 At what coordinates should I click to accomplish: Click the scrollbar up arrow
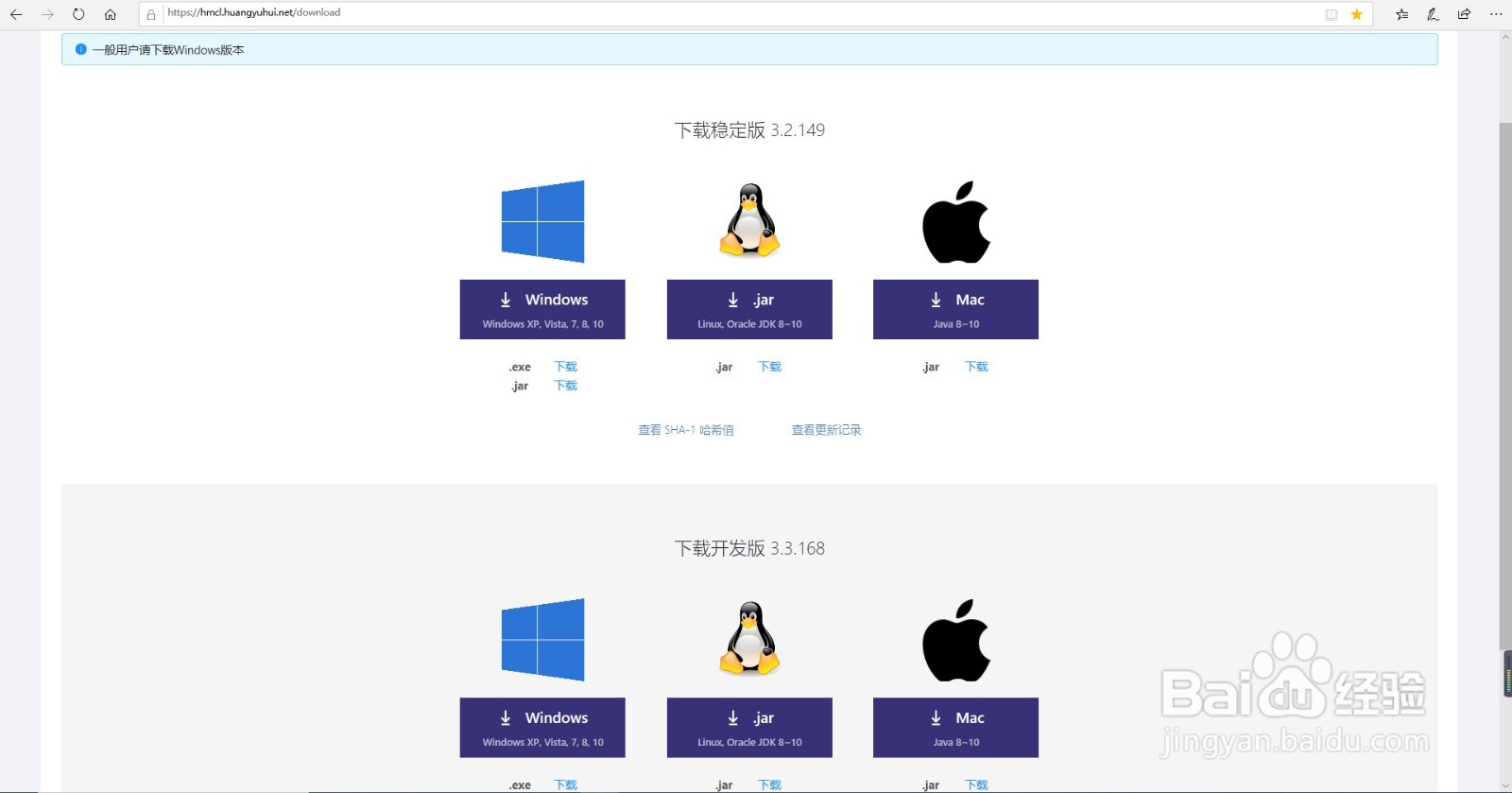coord(1505,37)
